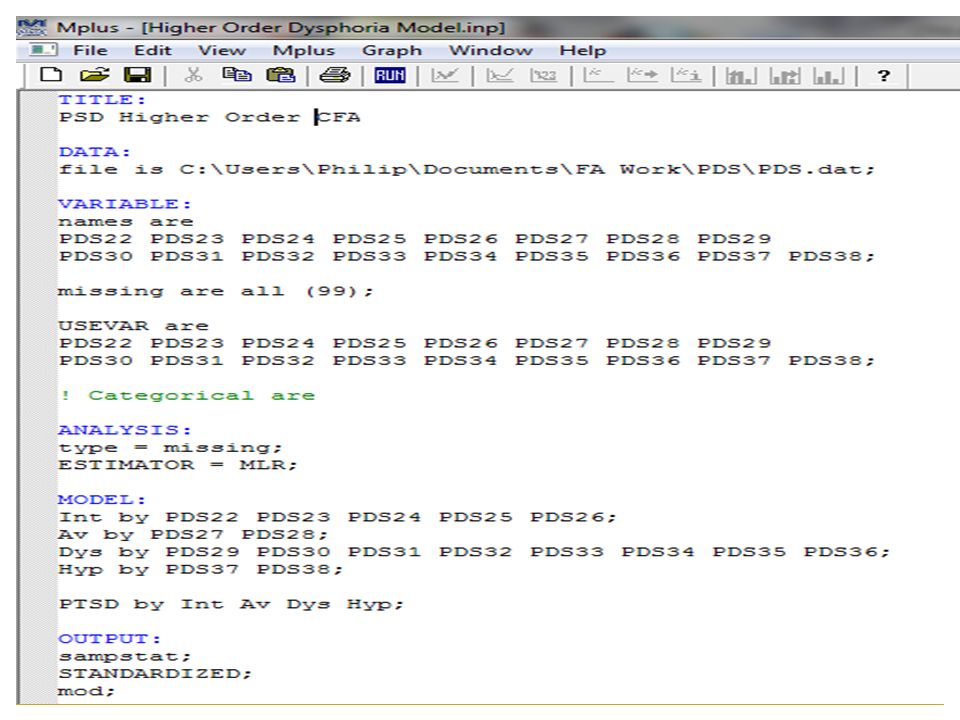The height and width of the screenshot is (720, 960).
Task: Open the View menu
Action: 222,50
